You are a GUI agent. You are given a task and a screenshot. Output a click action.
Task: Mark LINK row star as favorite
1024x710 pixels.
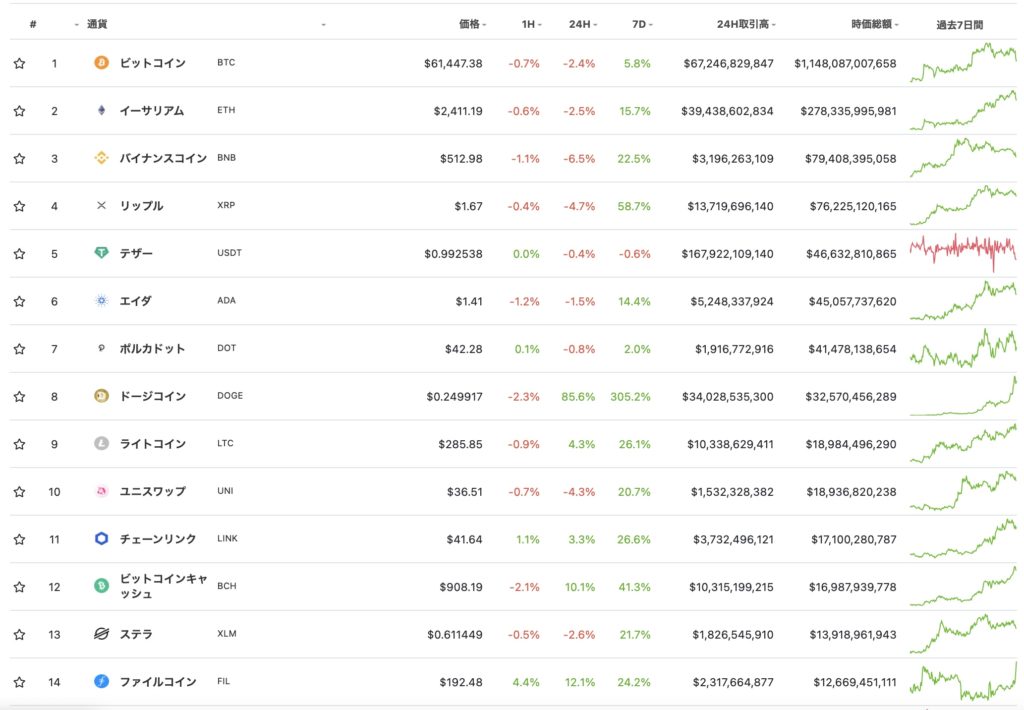(x=20, y=540)
